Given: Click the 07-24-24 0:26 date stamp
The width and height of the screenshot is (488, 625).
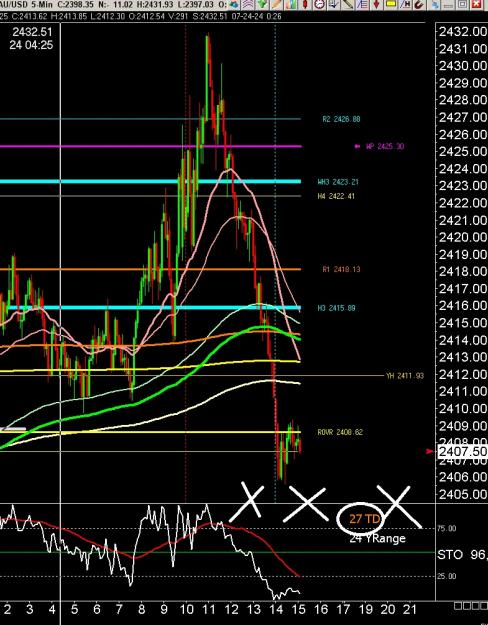Looking at the screenshot, I should pyautogui.click(x=255, y=16).
